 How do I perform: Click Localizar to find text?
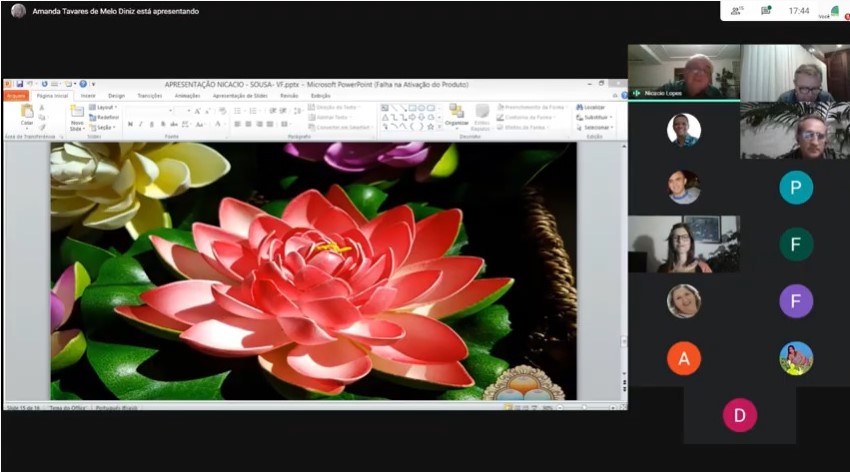[593, 106]
